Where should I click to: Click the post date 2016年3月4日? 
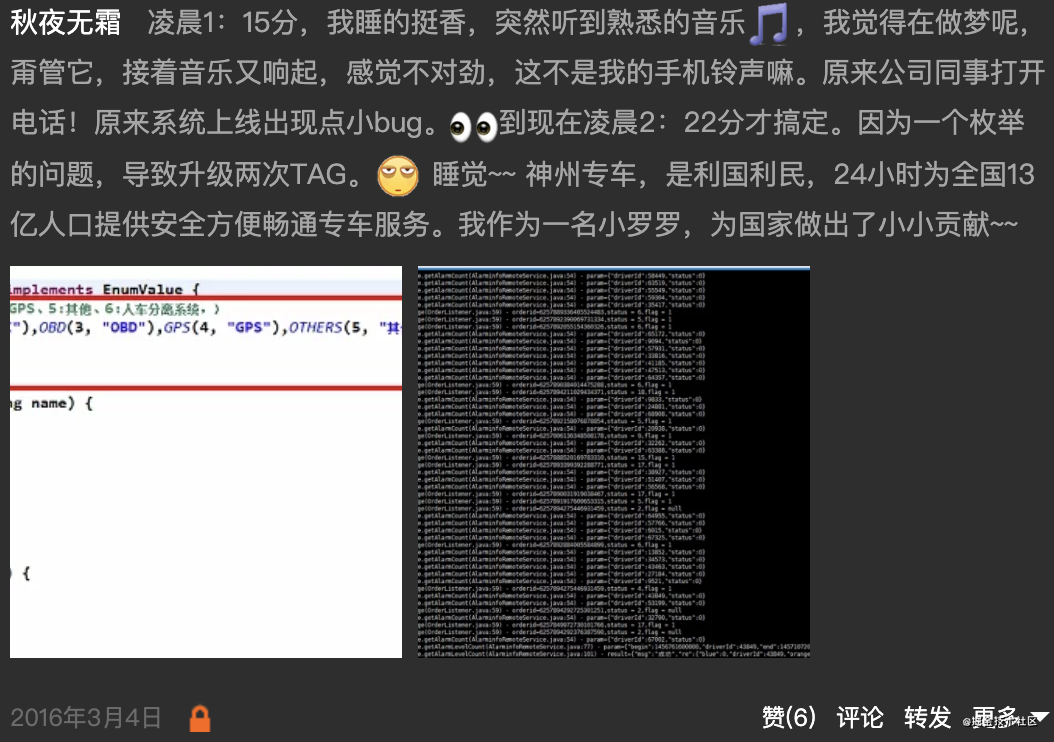click(86, 718)
